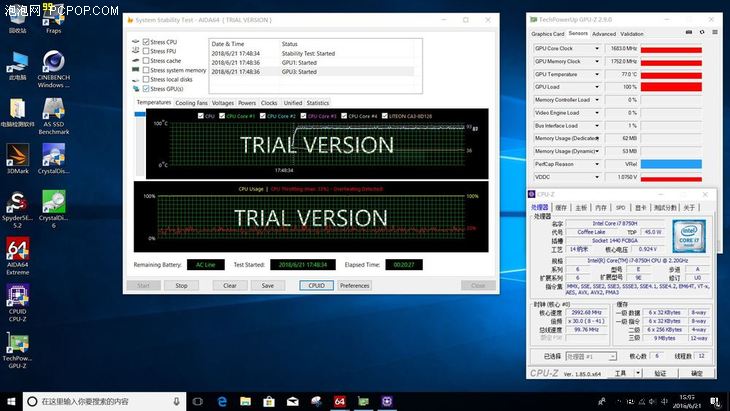730x411 pixels.
Task: Open the CPUID CPU-Z desktop shortcut
Action: pyautogui.click(x=17, y=298)
